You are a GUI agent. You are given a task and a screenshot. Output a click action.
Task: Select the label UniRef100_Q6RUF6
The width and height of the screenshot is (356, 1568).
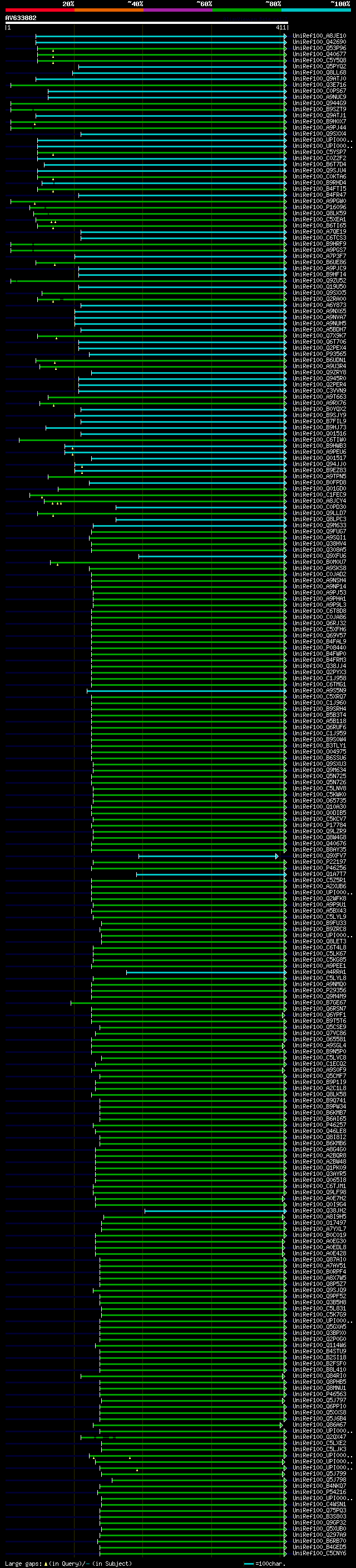319,728
